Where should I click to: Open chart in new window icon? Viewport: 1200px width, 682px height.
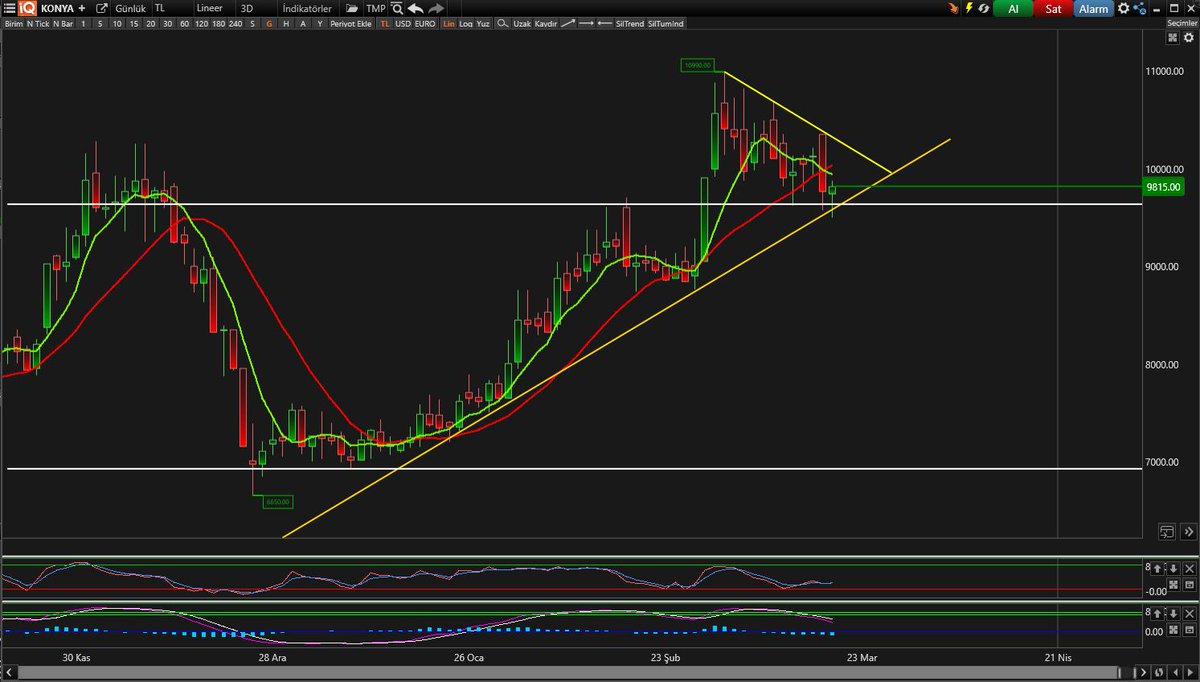click(x=101, y=8)
